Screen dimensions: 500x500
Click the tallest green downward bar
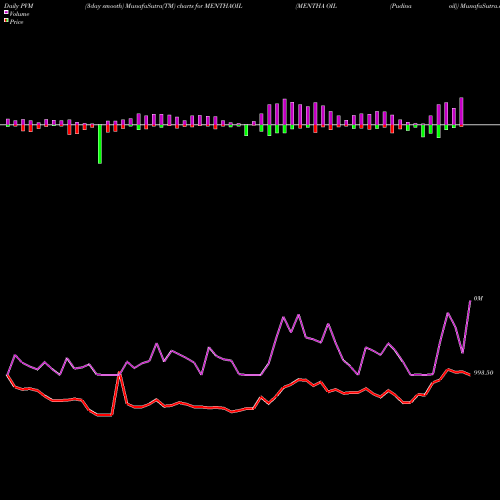point(100,144)
